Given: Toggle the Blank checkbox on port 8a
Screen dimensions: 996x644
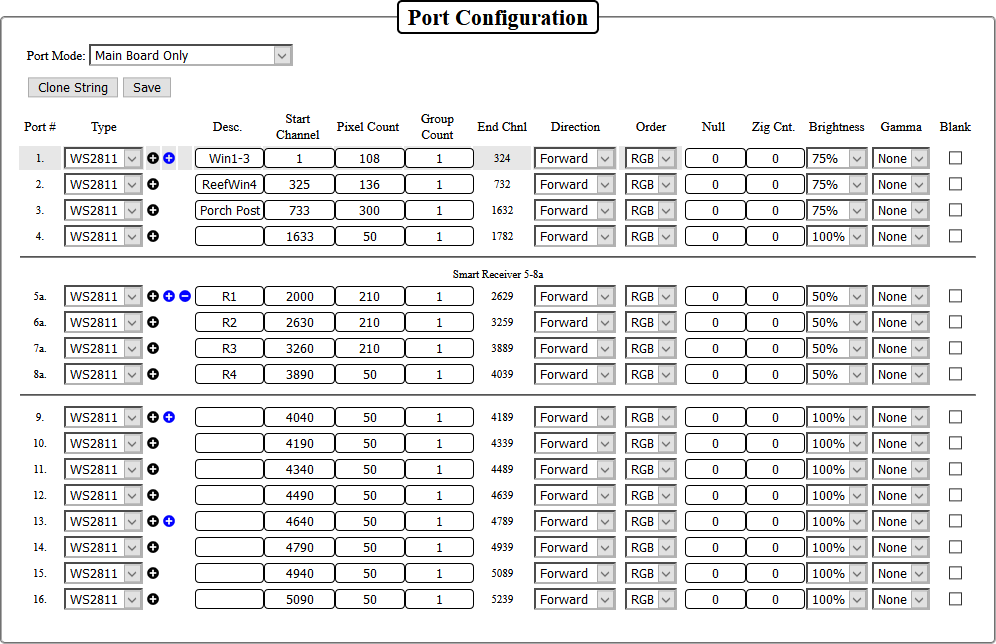Looking at the screenshot, I should point(955,374).
